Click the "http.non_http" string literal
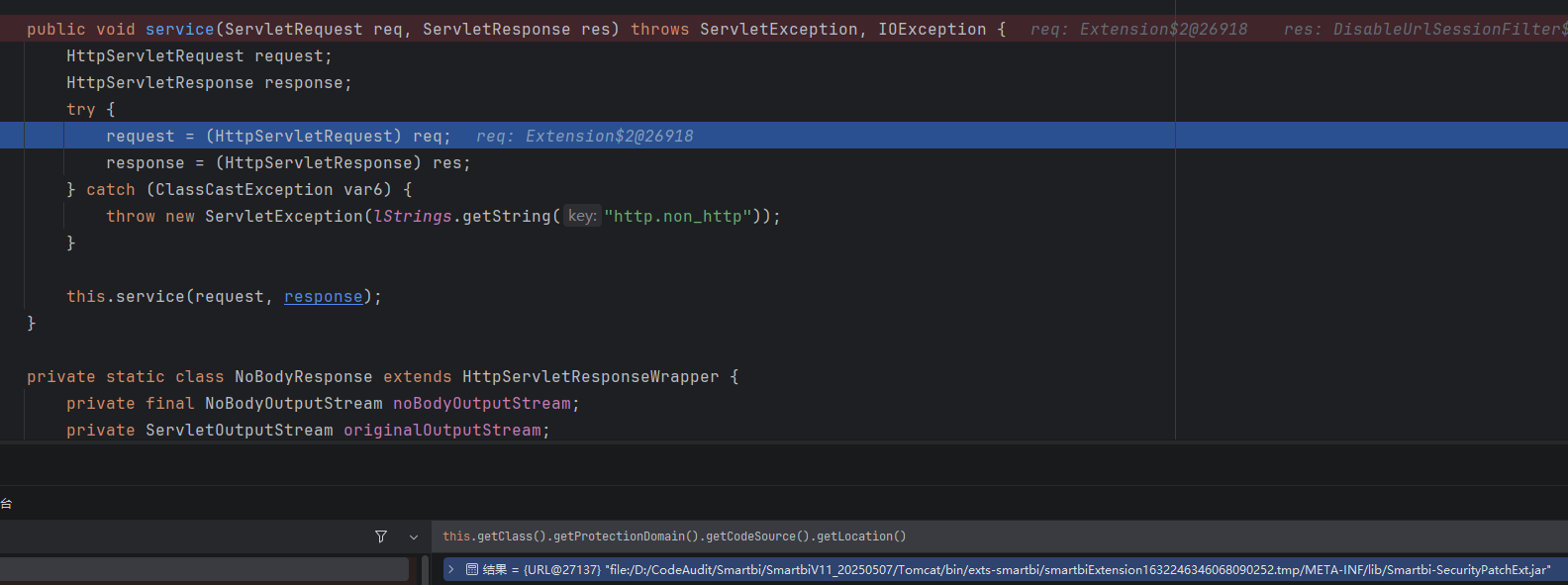This screenshot has height=585, width=1568. [x=677, y=217]
